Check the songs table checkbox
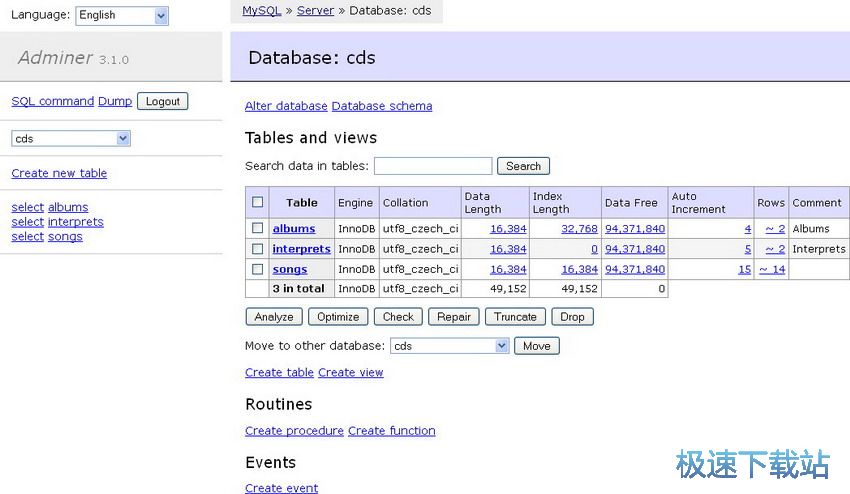This screenshot has height=494, width=850. point(257,269)
